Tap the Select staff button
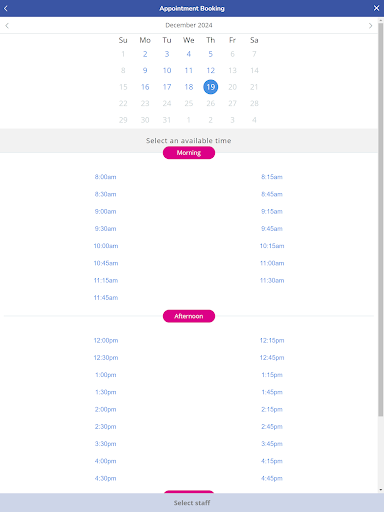Viewport: 384px width, 512px height. (192, 503)
